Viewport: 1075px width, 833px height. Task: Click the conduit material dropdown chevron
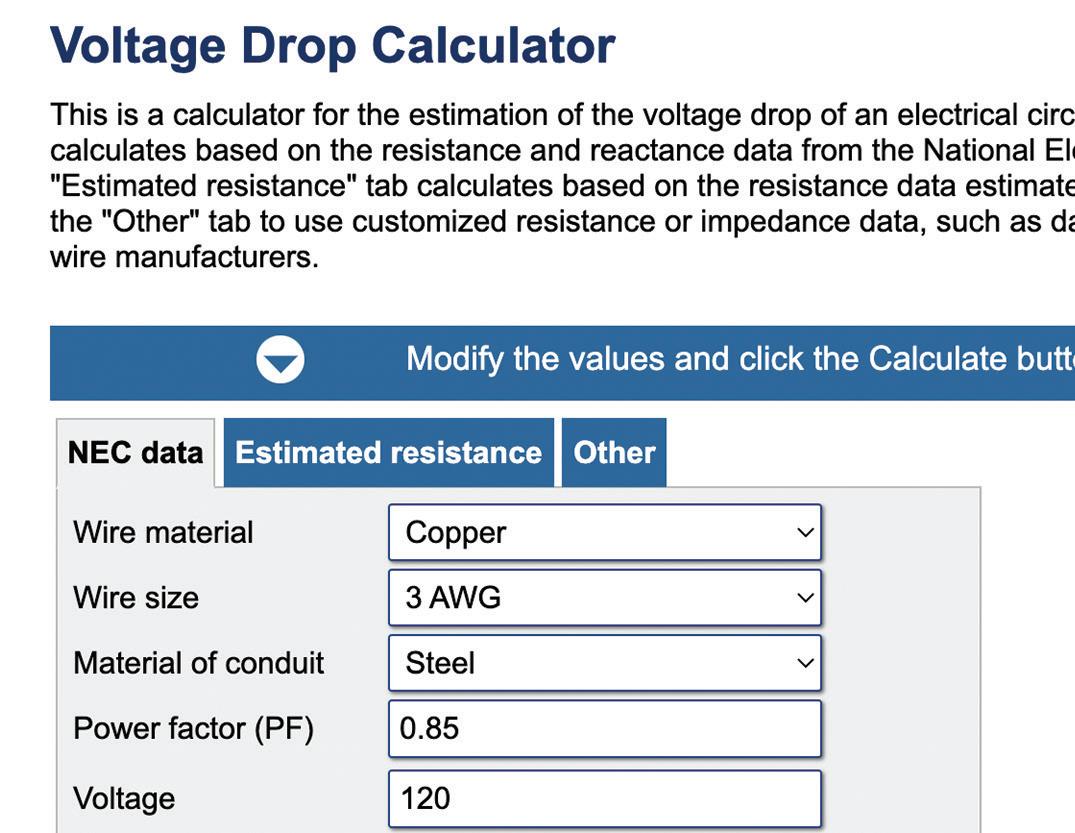805,663
